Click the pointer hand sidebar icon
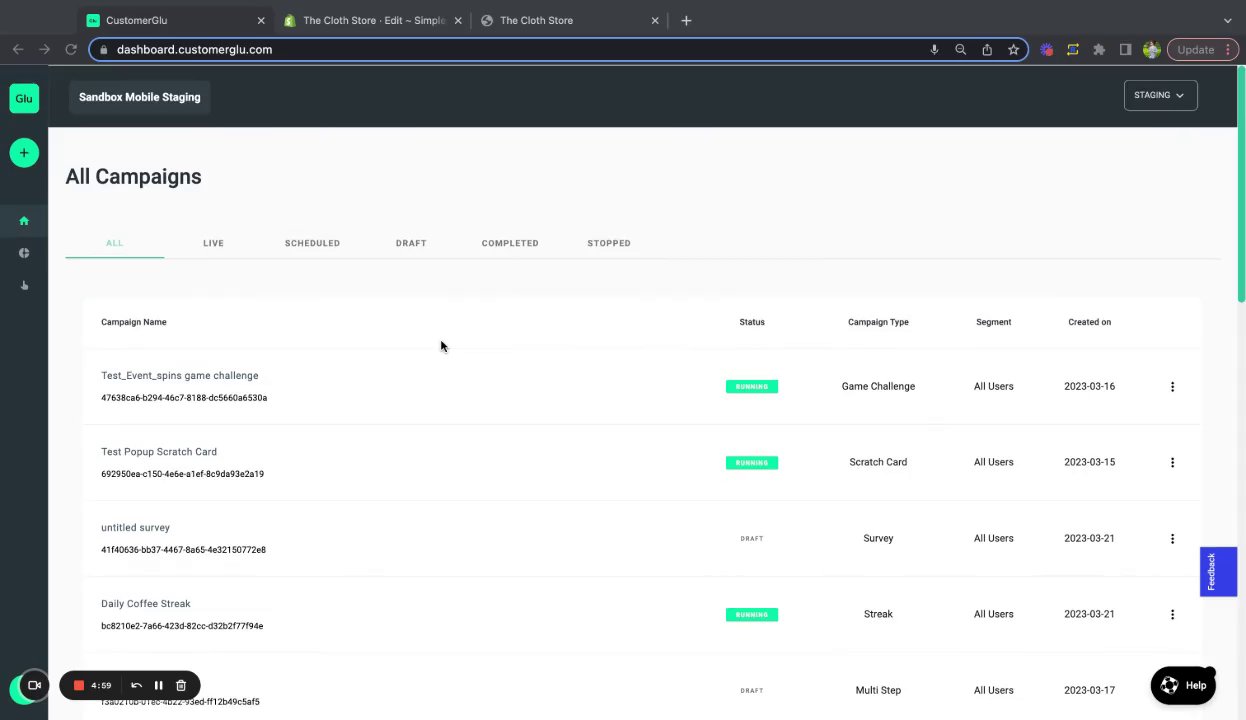The image size is (1246, 720). 24,286
